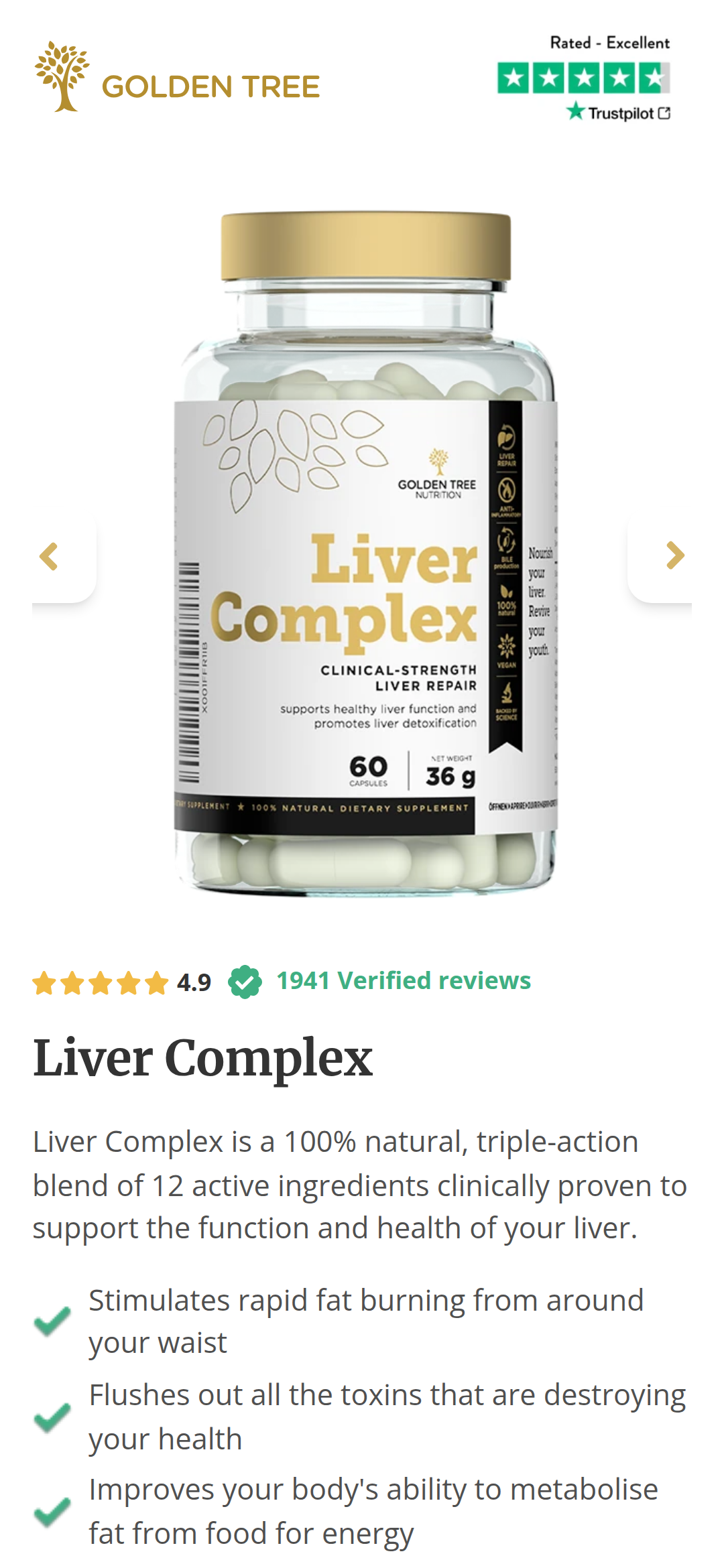Open the 1941 Verified reviews link
The height and width of the screenshot is (1568, 724).
[404, 980]
